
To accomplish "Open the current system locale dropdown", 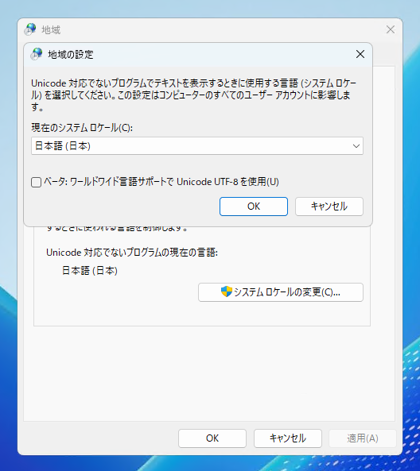I will point(197,146).
